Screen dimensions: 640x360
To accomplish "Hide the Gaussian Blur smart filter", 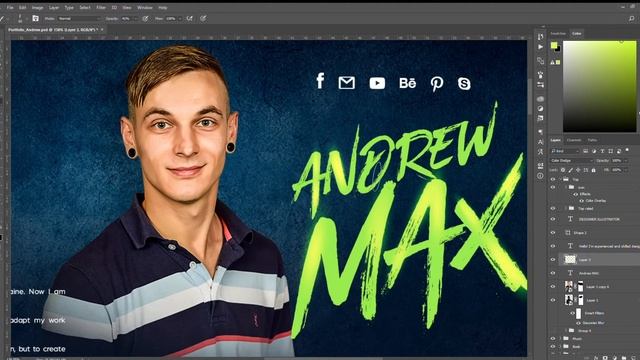I will [x=578, y=323].
